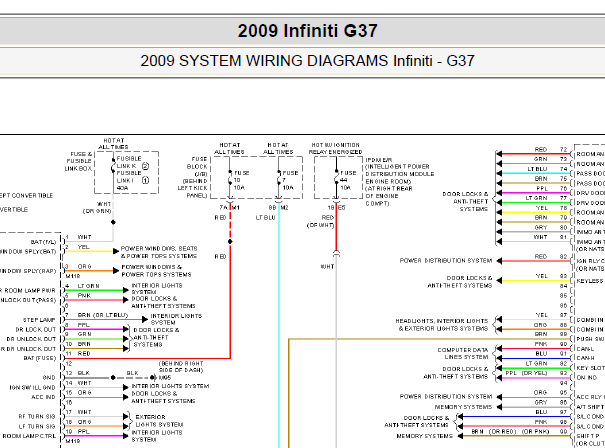Click the "ACC IND" terminal label

(x=43, y=397)
